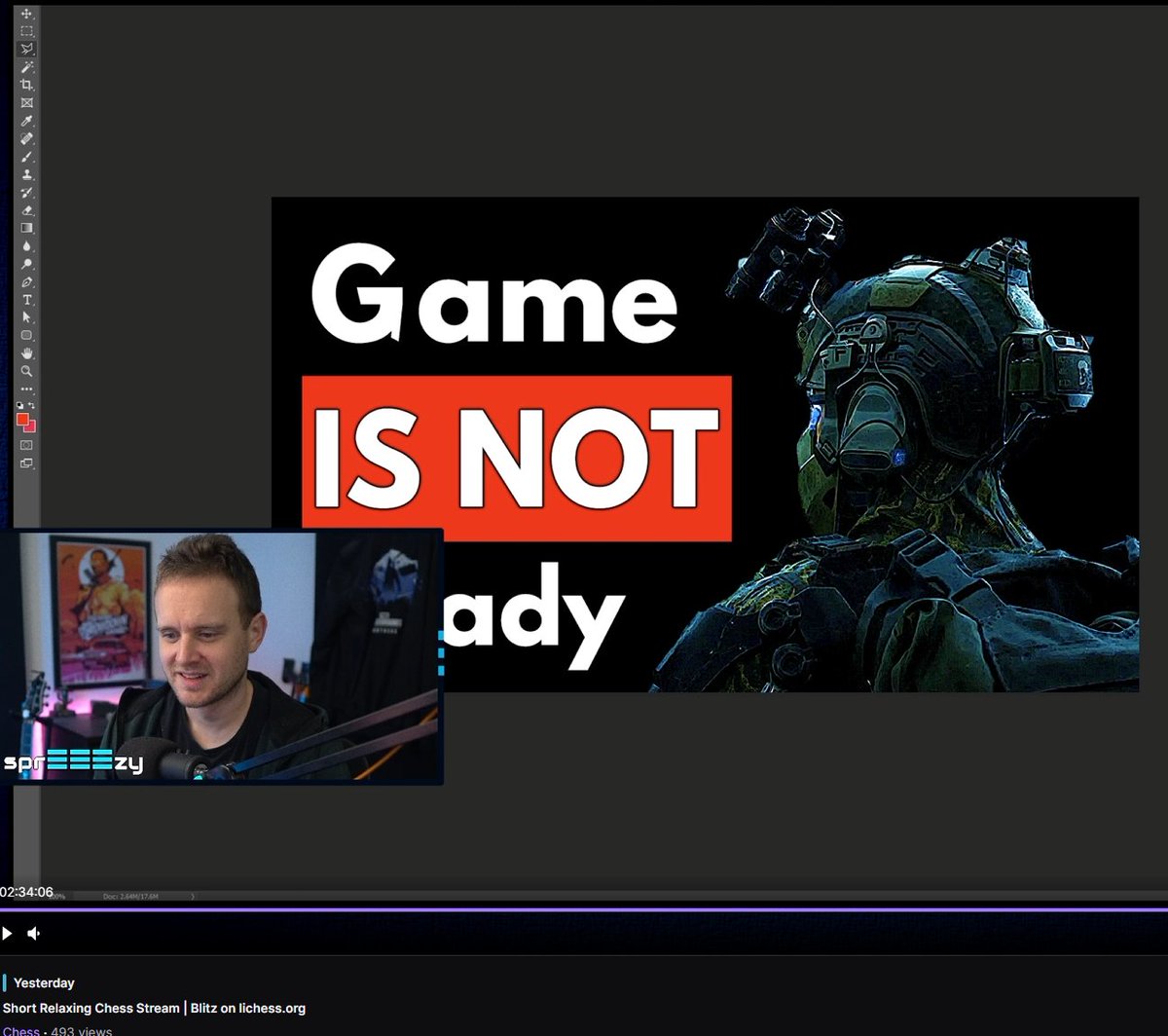Image resolution: width=1168 pixels, height=1036 pixels.
Task: Select the Magic Wand tool
Action: click(x=27, y=67)
